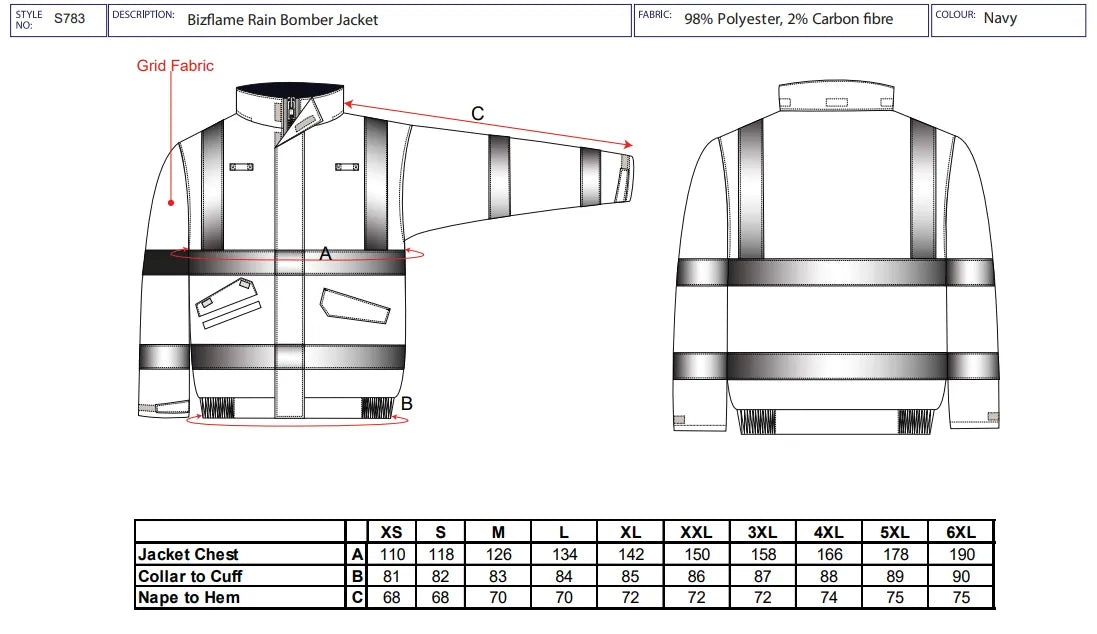Image resolution: width=1097 pixels, height=634 pixels.
Task: Click the Jacket Chest row label
Action: coord(189,554)
